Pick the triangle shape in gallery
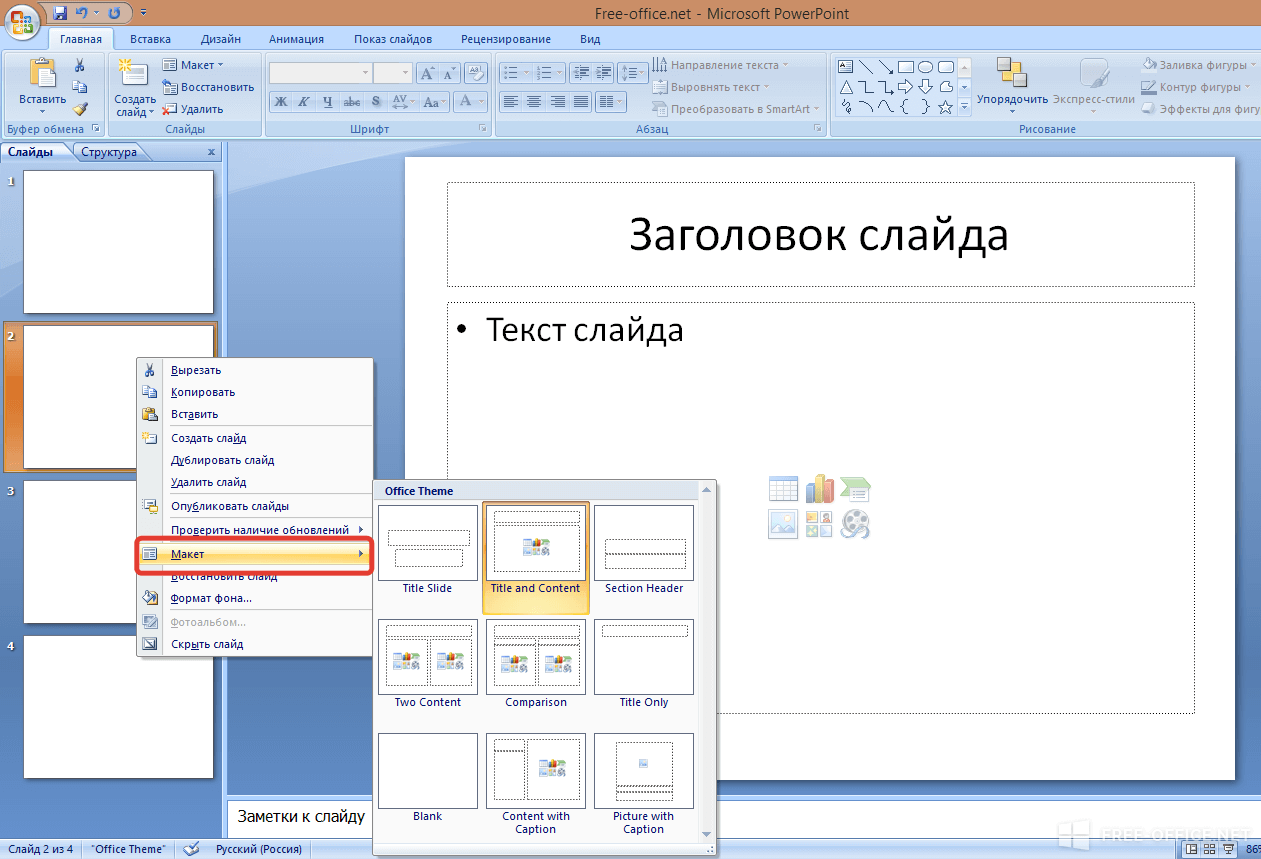1261x859 pixels. [846, 87]
